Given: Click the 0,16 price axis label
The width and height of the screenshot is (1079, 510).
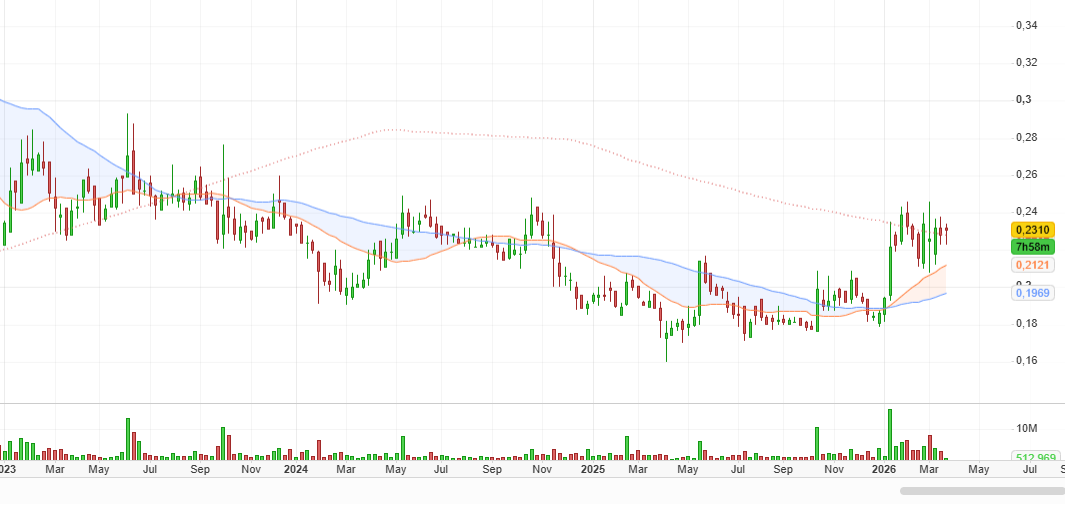Looking at the screenshot, I should click(1026, 361).
